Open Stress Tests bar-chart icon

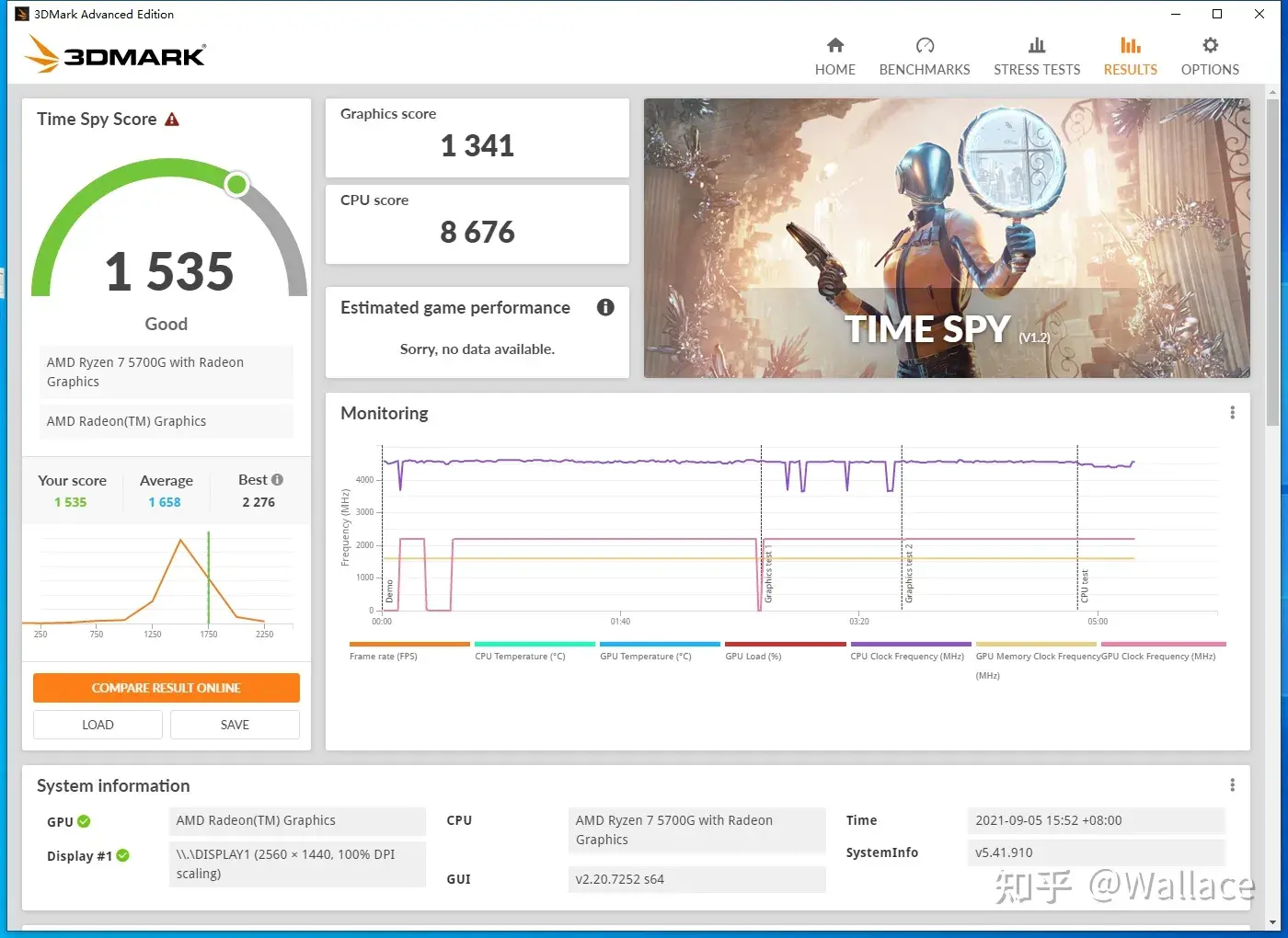point(1037,45)
